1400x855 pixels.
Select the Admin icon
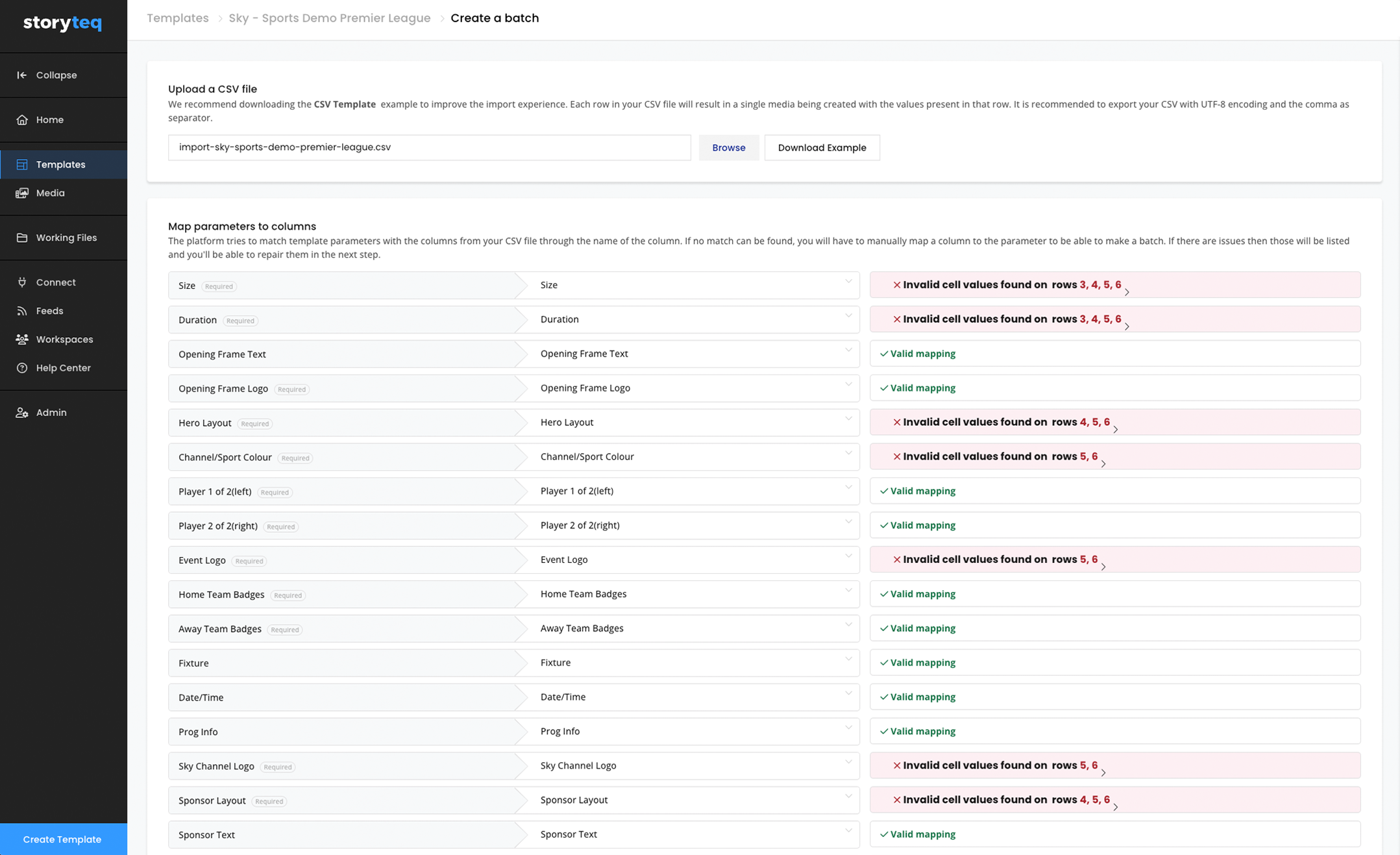[22, 412]
